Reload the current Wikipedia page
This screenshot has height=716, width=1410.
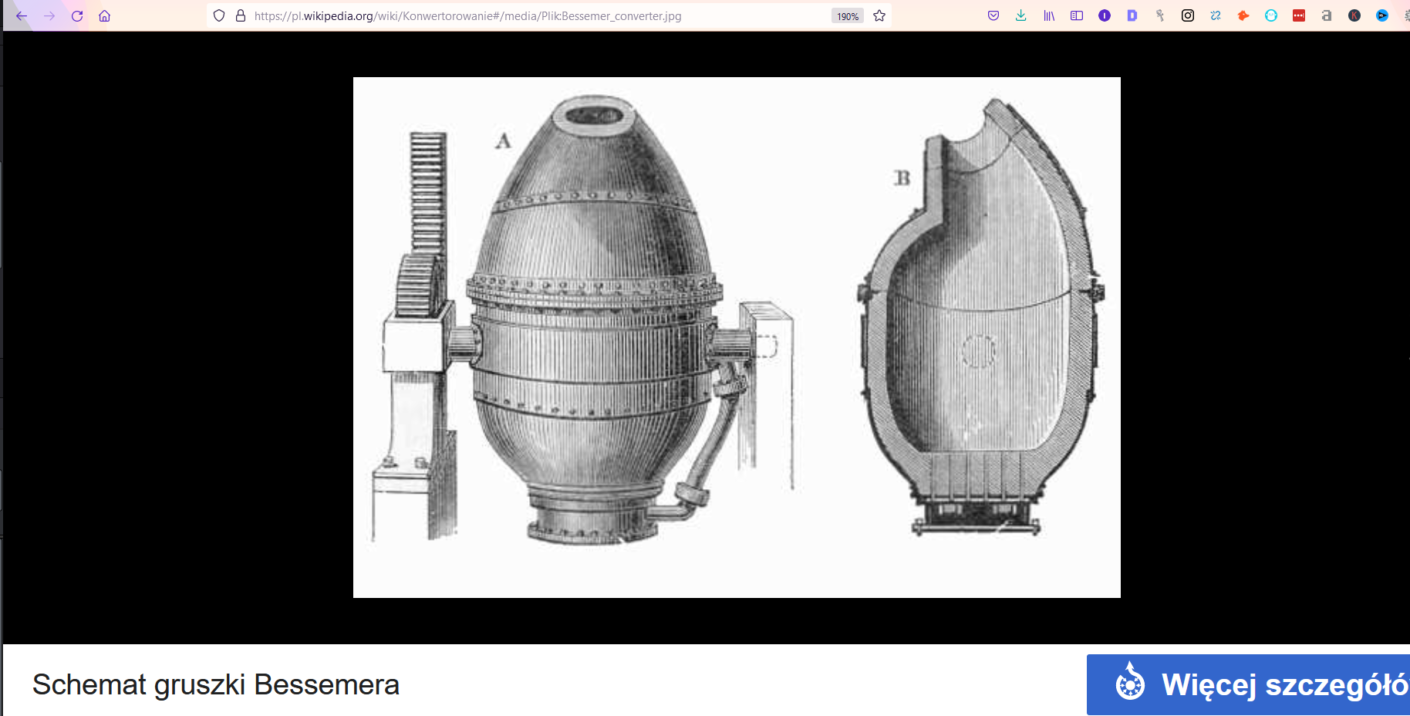[77, 16]
